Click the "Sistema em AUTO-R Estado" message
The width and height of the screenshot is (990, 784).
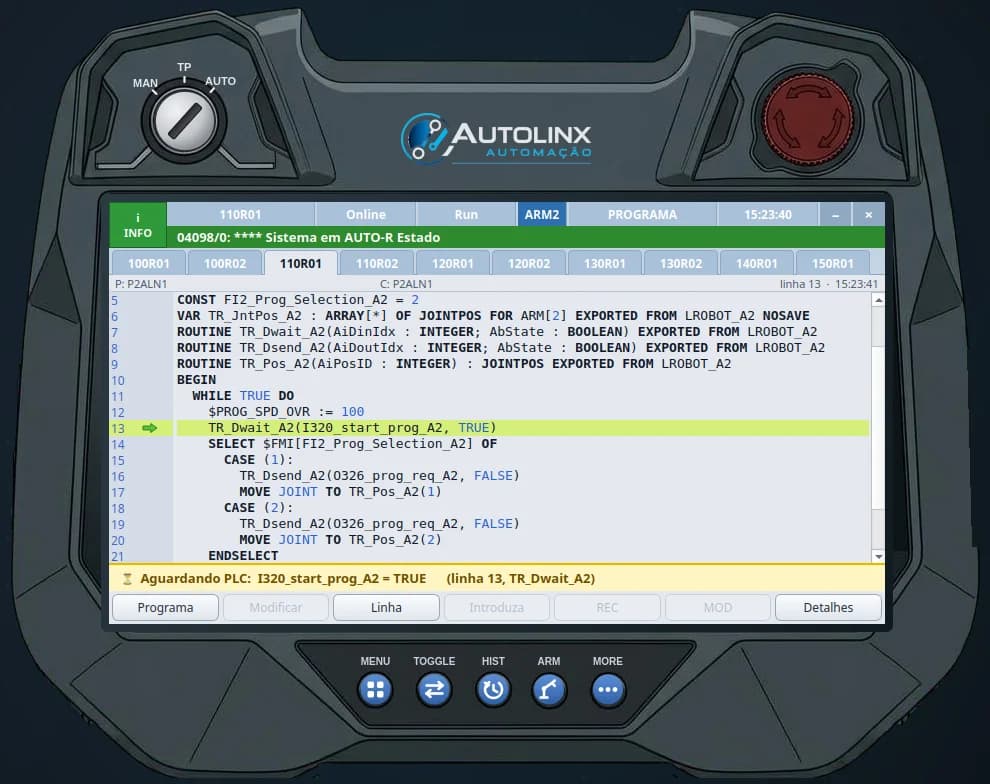click(352, 237)
